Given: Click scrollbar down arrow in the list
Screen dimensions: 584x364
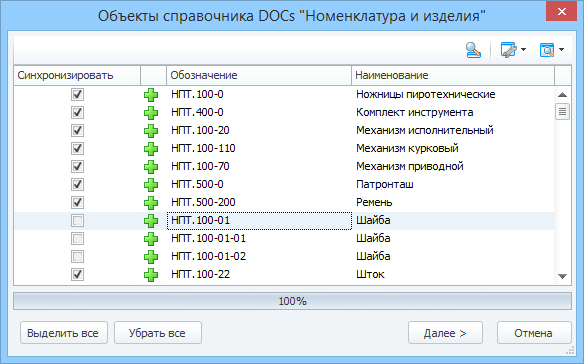Looking at the screenshot, I should click(x=562, y=276).
